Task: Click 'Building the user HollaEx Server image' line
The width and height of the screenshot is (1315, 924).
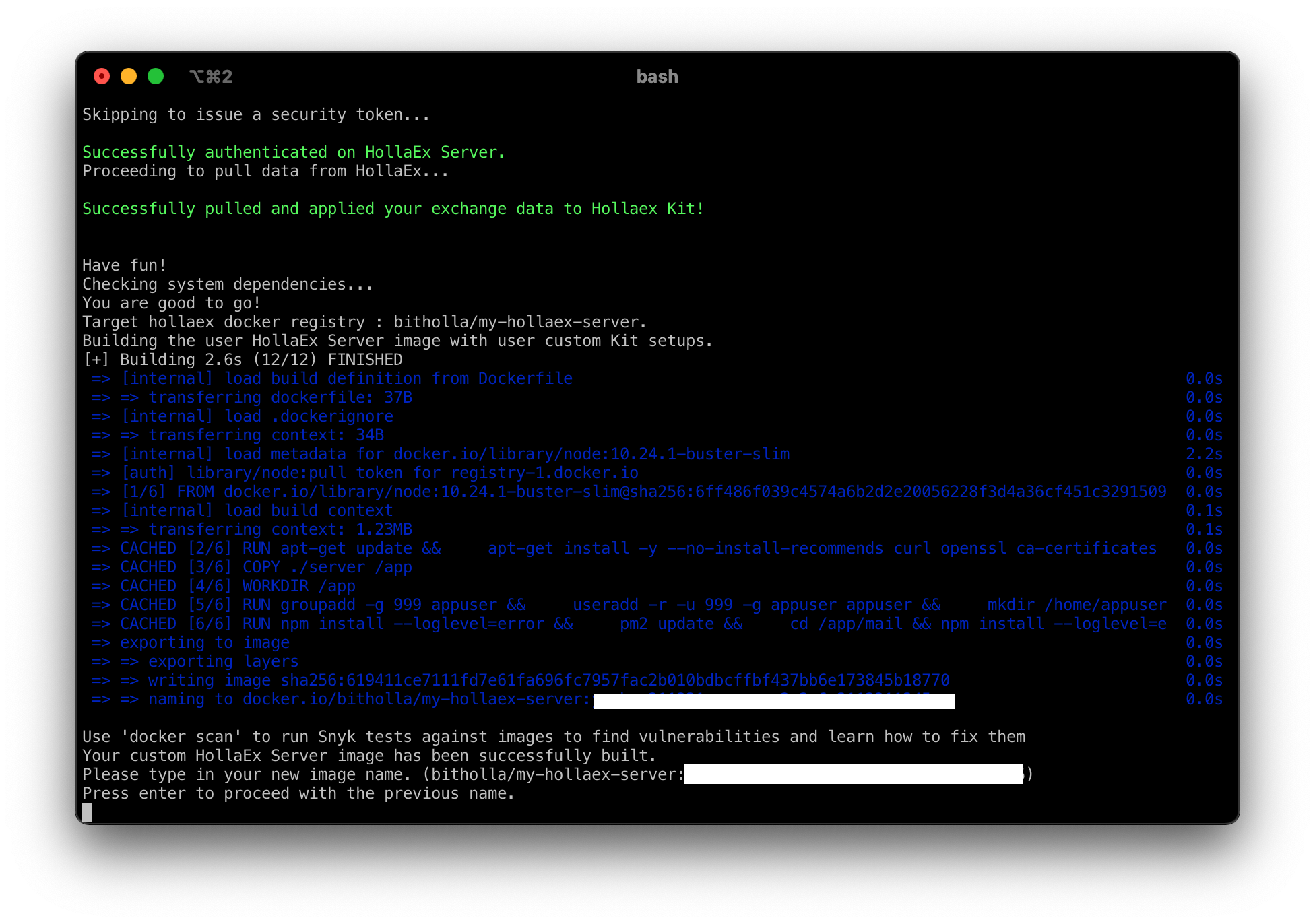Action: click(397, 341)
